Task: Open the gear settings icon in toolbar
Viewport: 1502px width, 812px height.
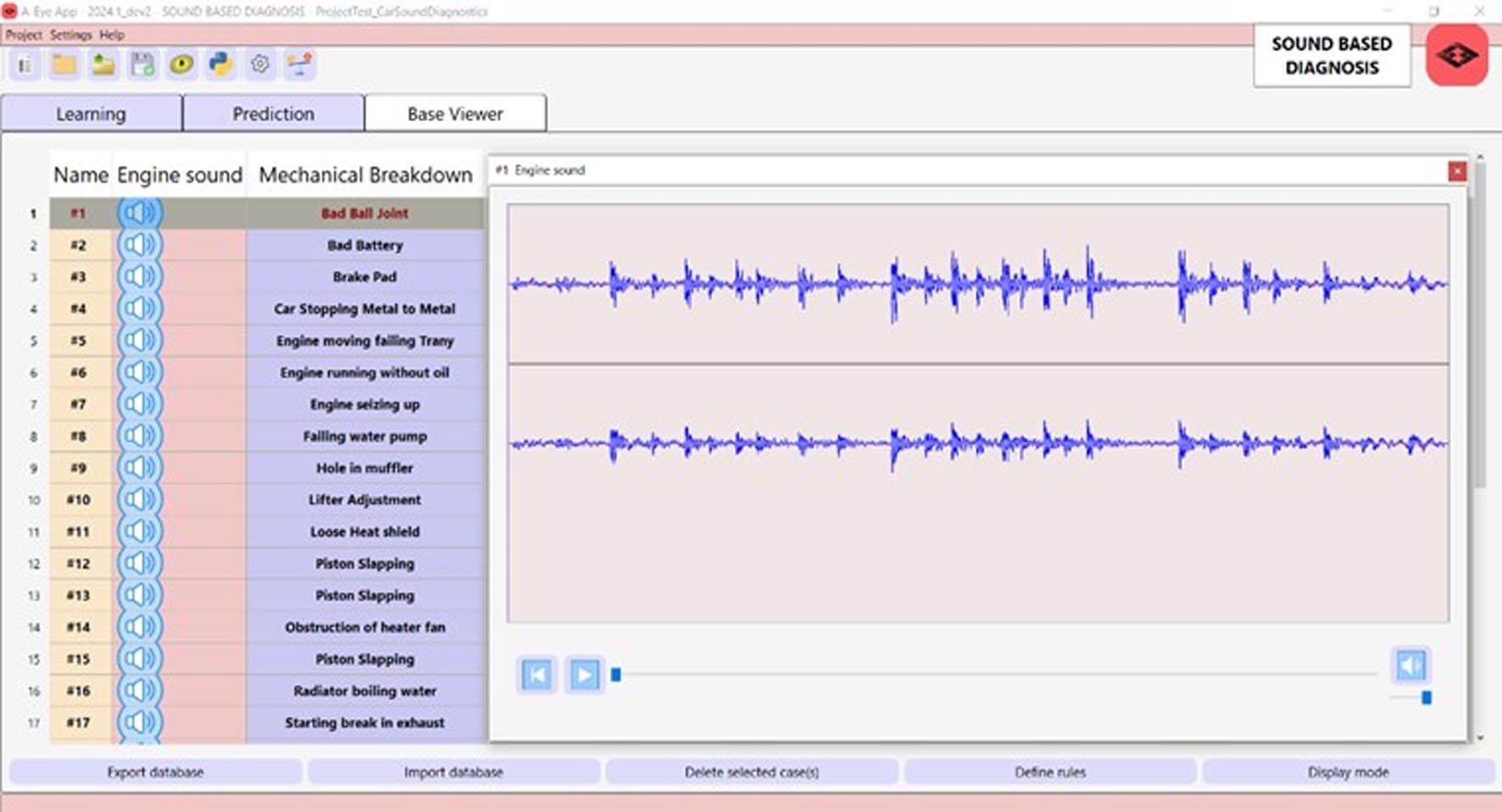Action: (x=260, y=64)
